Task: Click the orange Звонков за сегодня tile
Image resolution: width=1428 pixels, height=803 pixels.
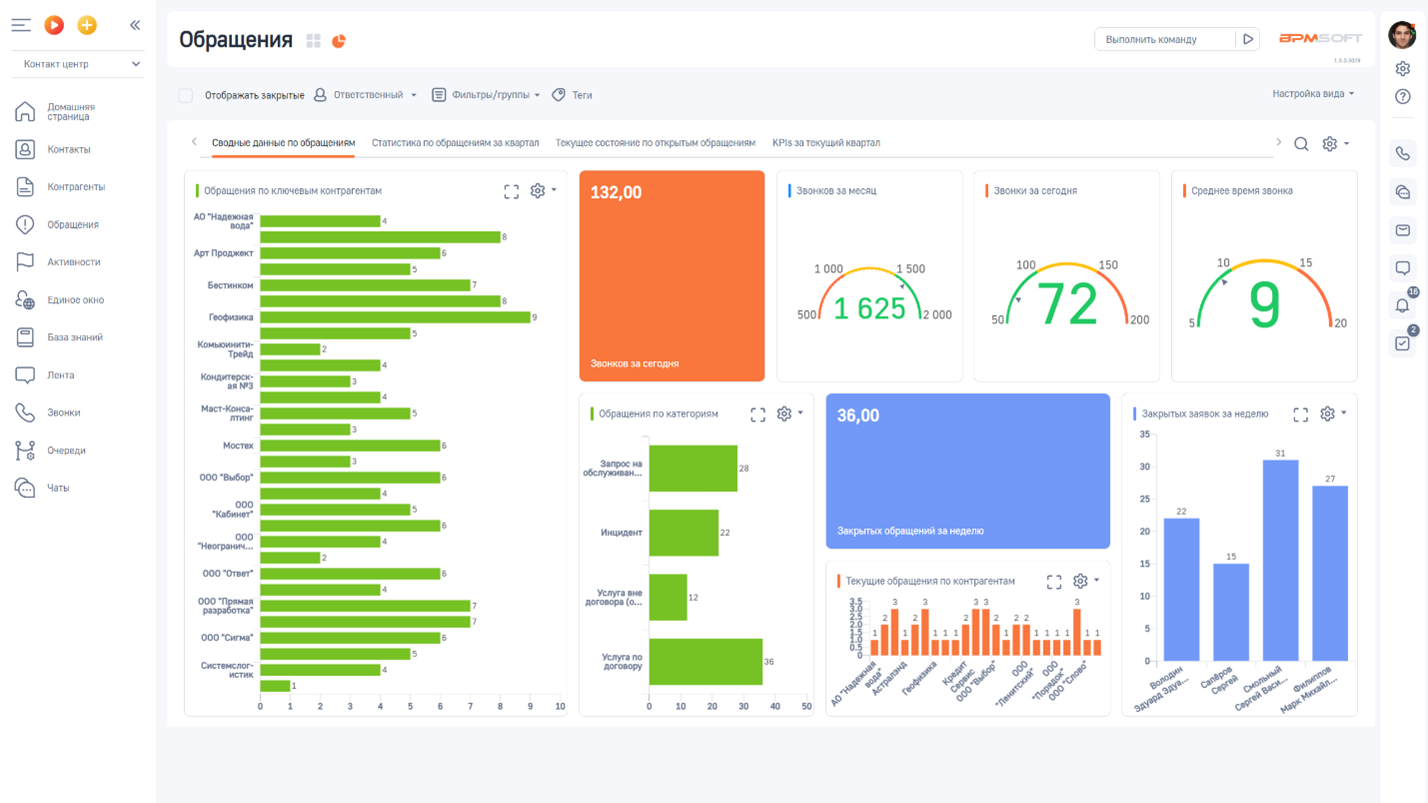Action: [x=672, y=276]
